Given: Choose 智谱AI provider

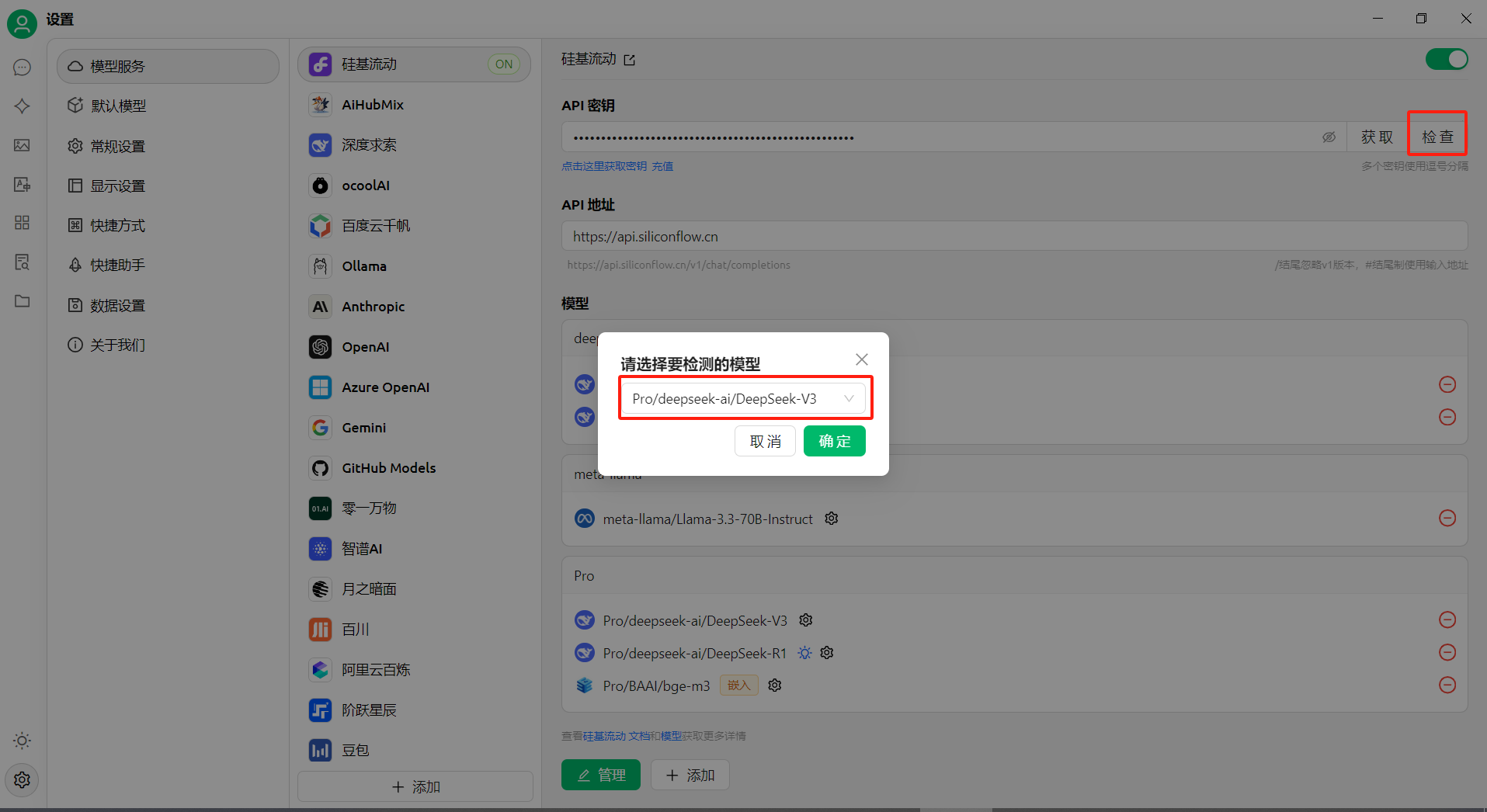Looking at the screenshot, I should click(x=415, y=549).
